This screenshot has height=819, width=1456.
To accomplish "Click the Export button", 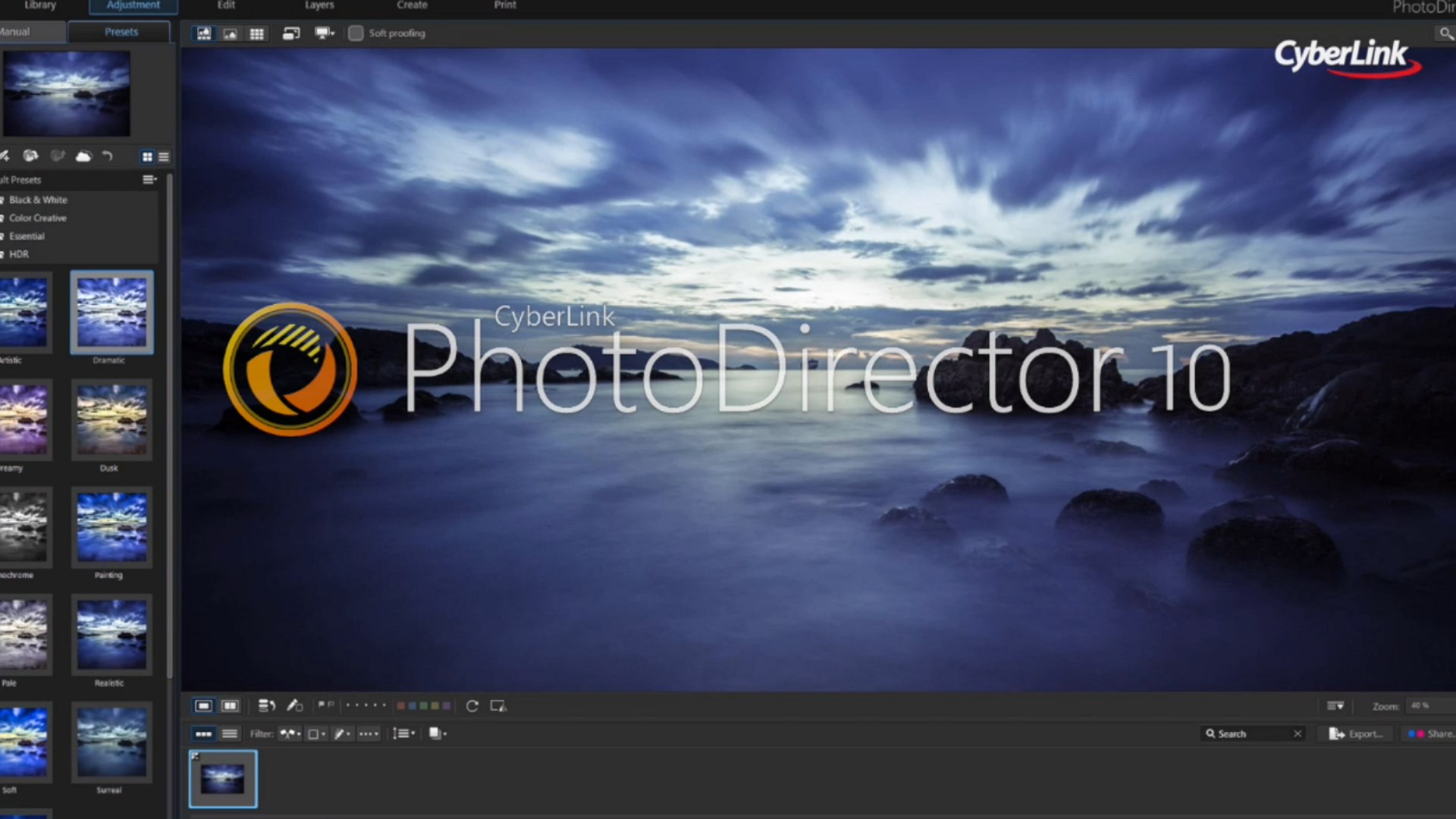I will 1357,734.
